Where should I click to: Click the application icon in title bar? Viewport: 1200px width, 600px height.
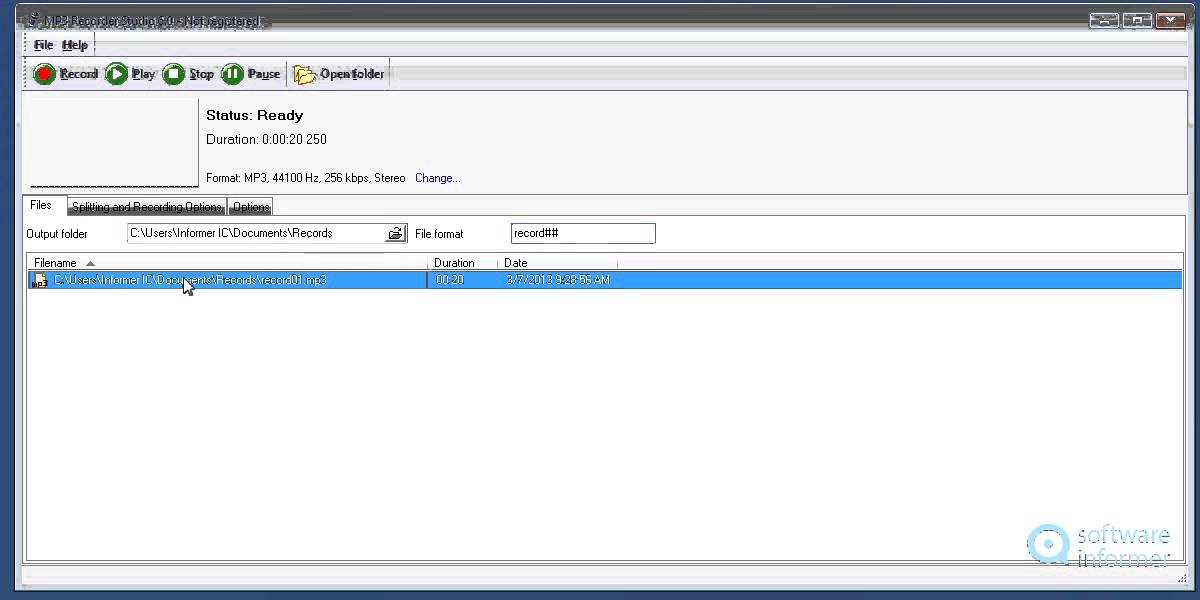click(x=34, y=20)
